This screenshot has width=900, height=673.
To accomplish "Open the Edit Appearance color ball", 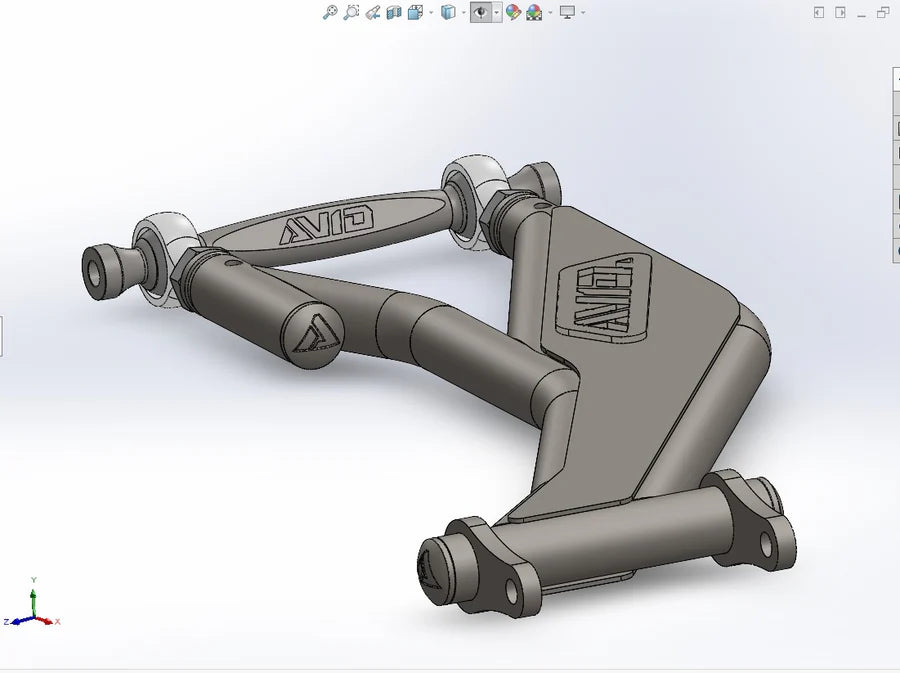I will click(513, 12).
